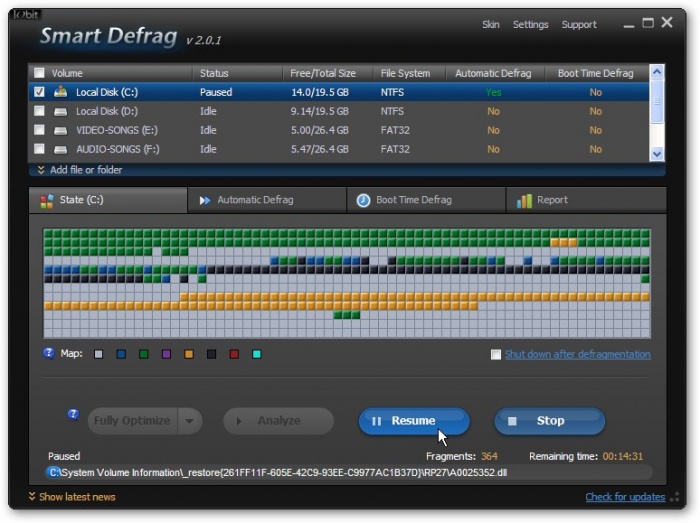The image size is (700, 523).
Task: Click Shut down after defragmentation link
Action: click(x=578, y=354)
